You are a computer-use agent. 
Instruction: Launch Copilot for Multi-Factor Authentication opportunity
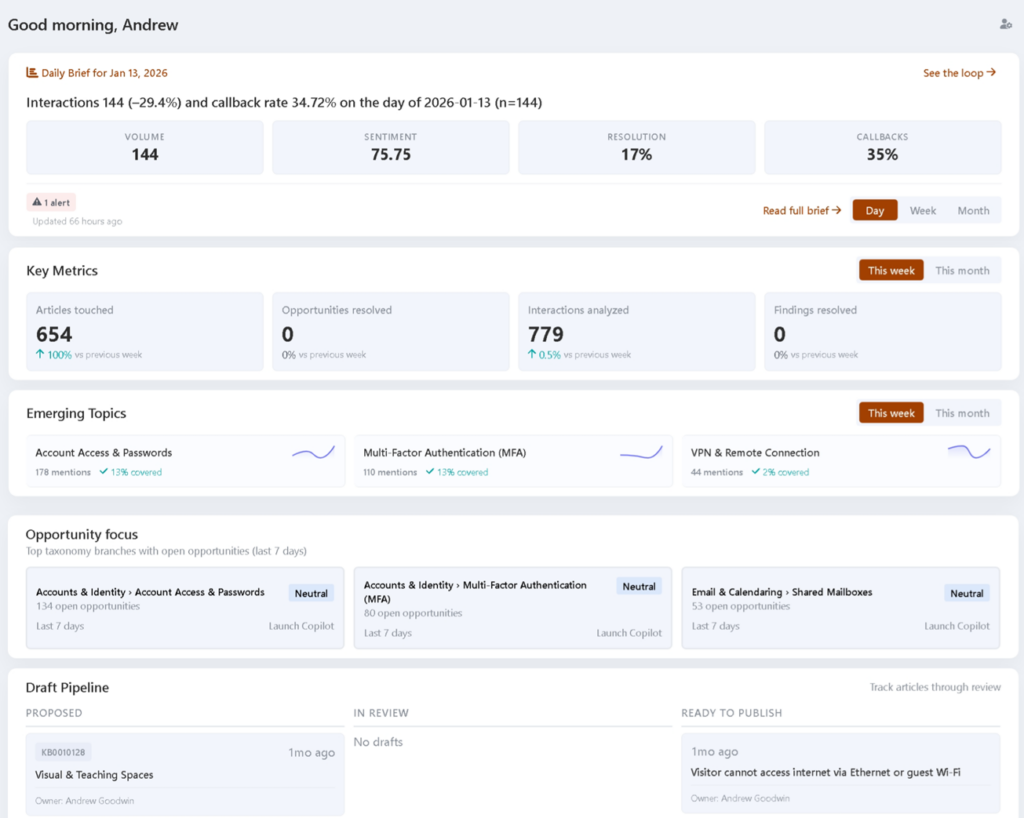(x=629, y=633)
